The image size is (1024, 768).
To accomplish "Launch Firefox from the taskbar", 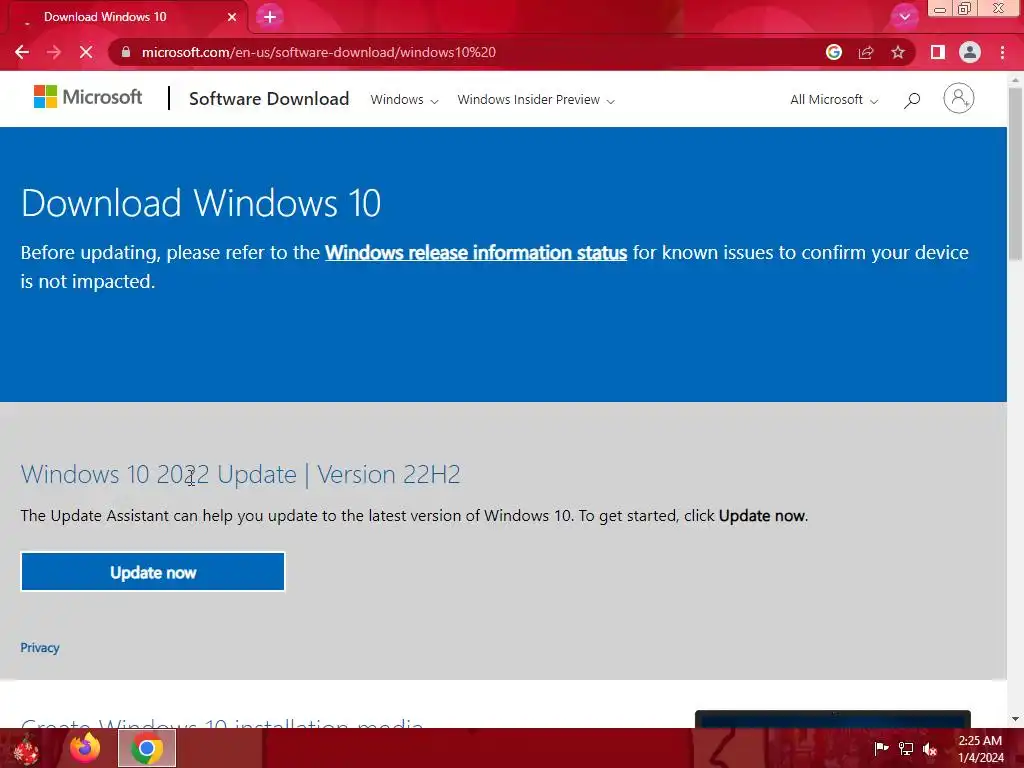I will pyautogui.click(x=85, y=748).
